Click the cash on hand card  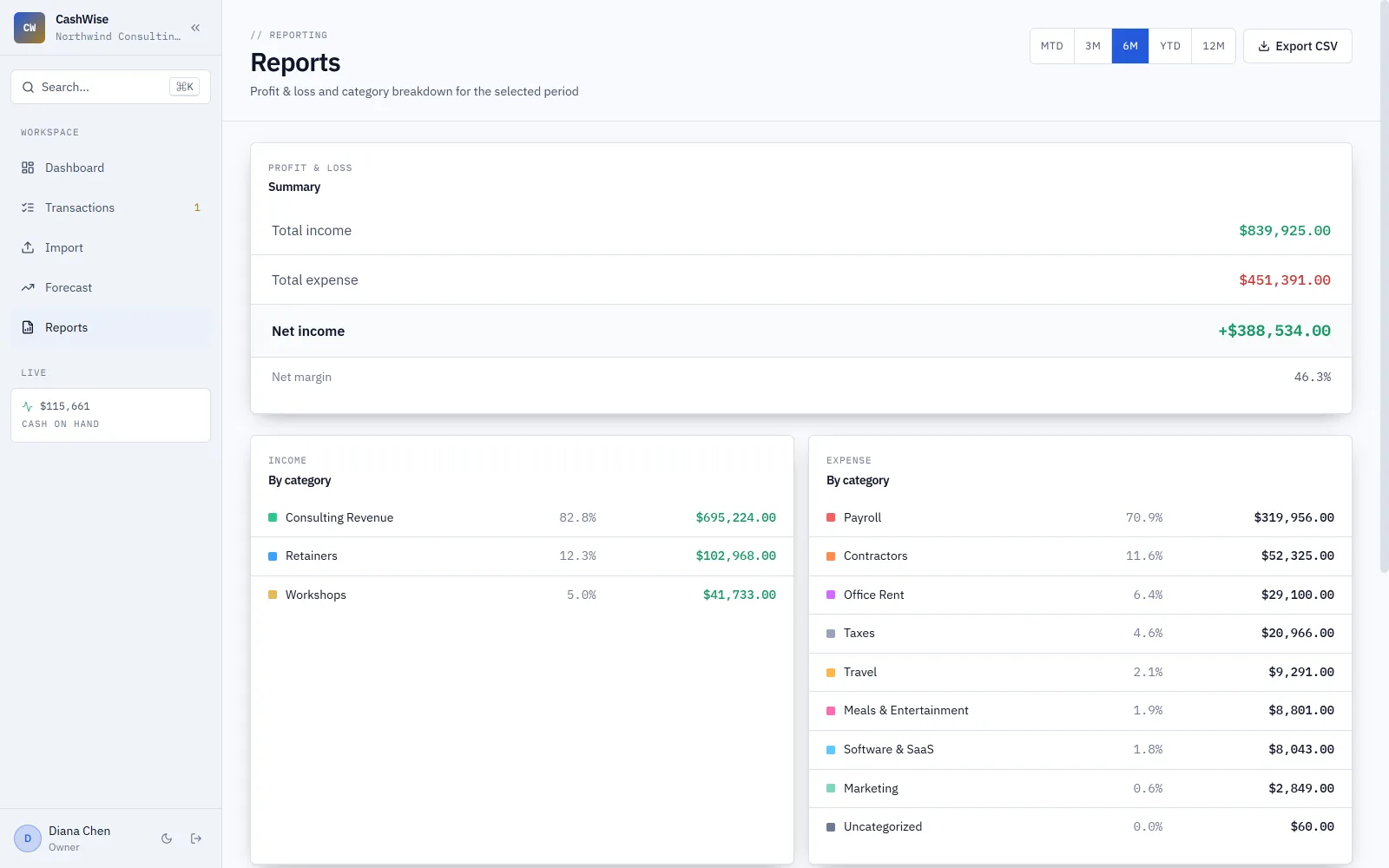click(x=110, y=415)
